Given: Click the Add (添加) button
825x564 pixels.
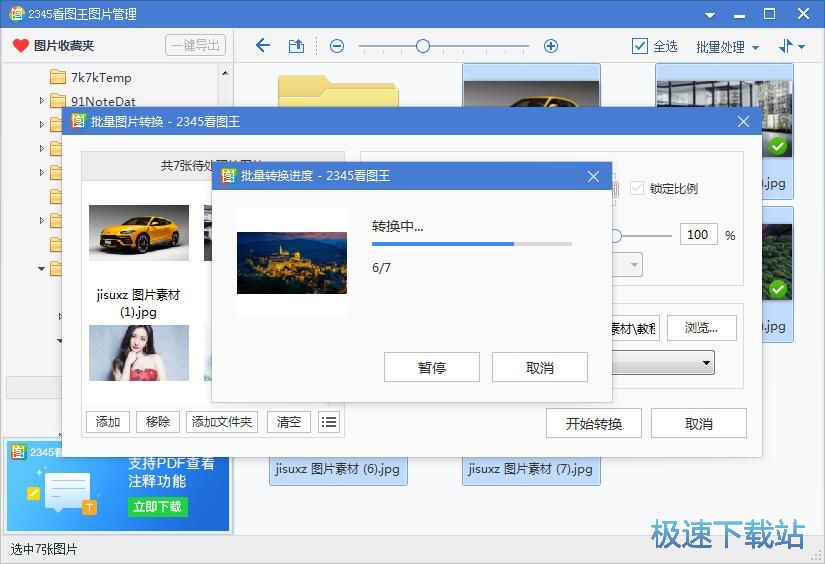Looking at the screenshot, I should tap(108, 422).
